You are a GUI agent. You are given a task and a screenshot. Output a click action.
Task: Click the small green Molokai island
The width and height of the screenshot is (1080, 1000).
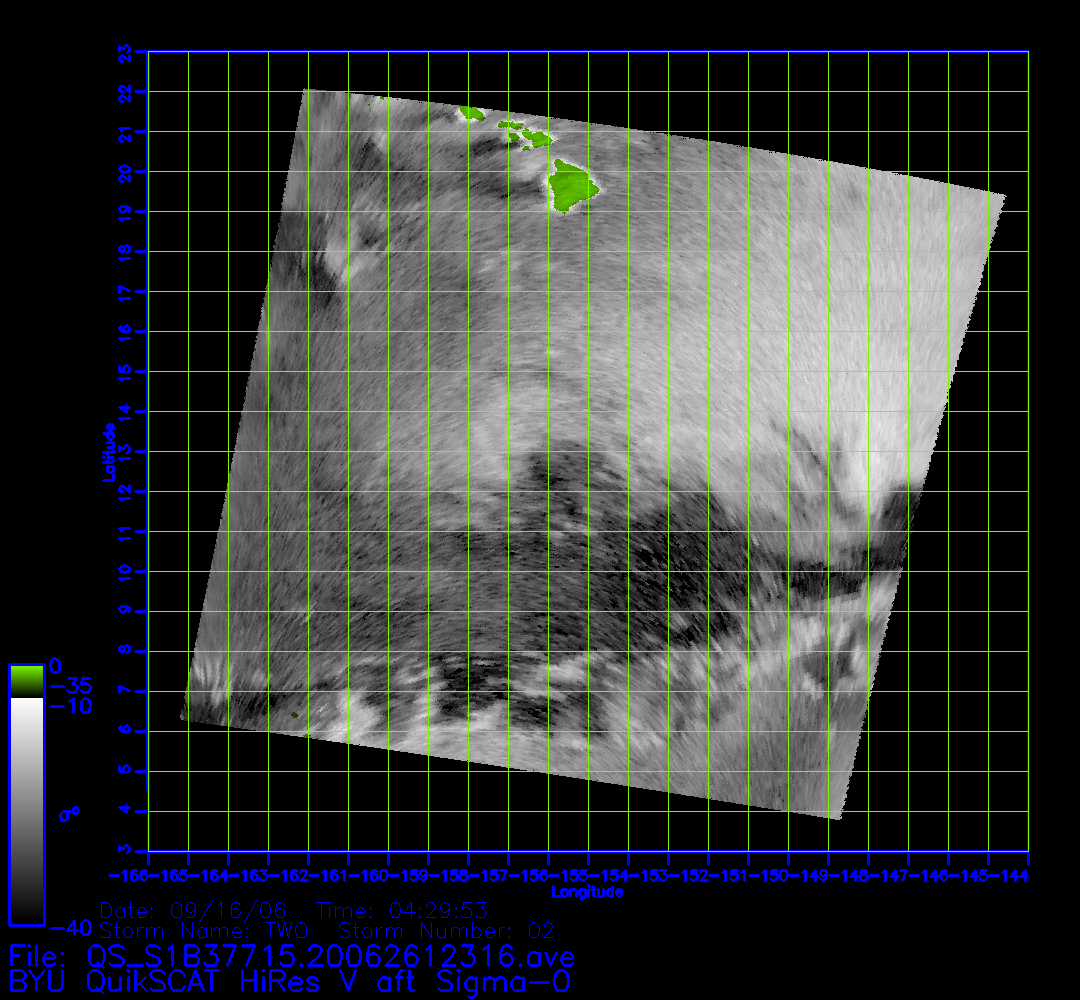pyautogui.click(x=511, y=126)
